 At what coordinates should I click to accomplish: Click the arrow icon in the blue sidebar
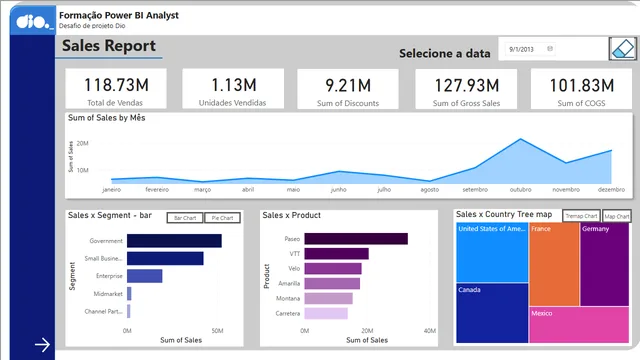pos(42,345)
